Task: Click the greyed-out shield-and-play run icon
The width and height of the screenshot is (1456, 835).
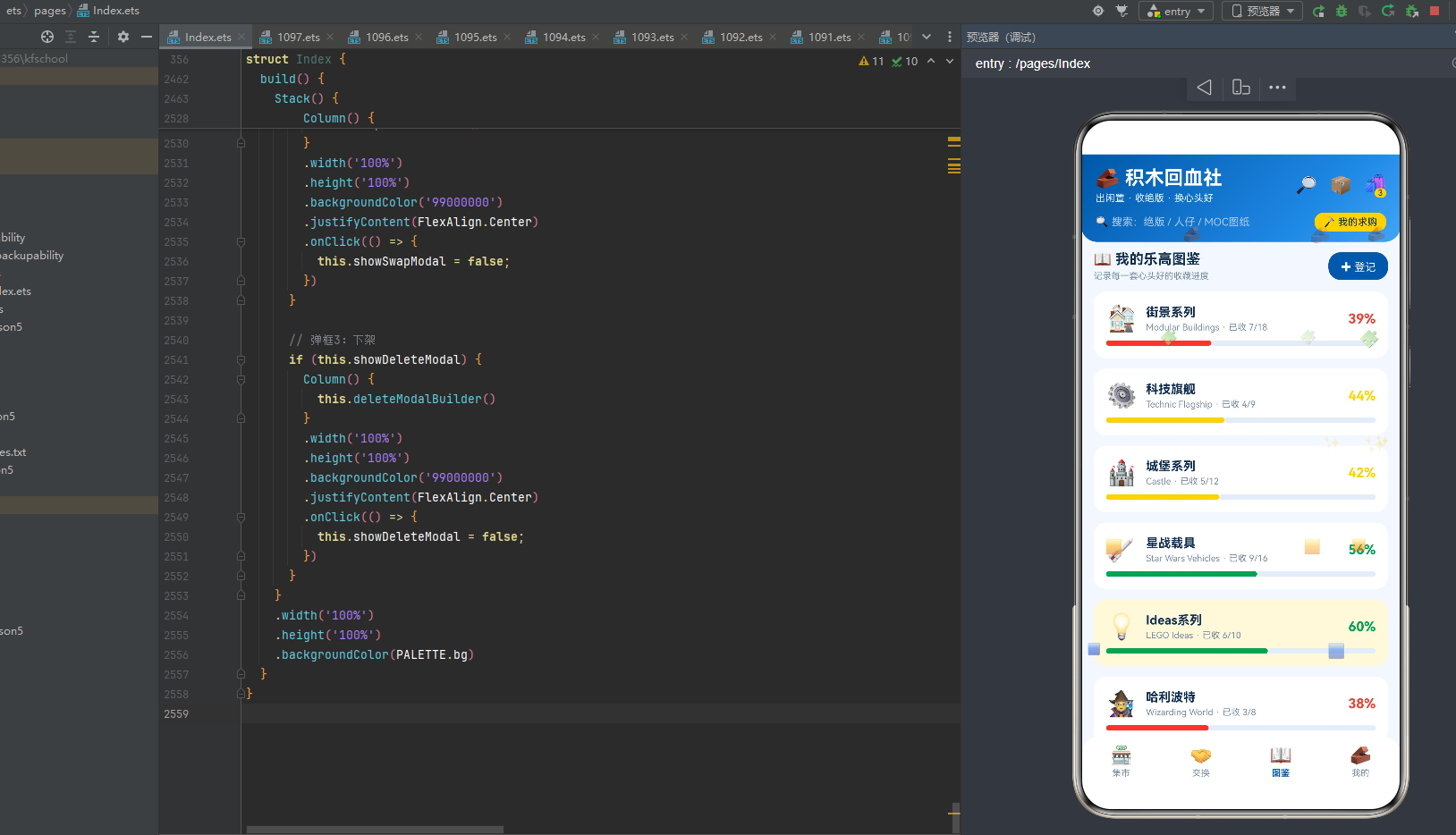Action: pos(1365,11)
